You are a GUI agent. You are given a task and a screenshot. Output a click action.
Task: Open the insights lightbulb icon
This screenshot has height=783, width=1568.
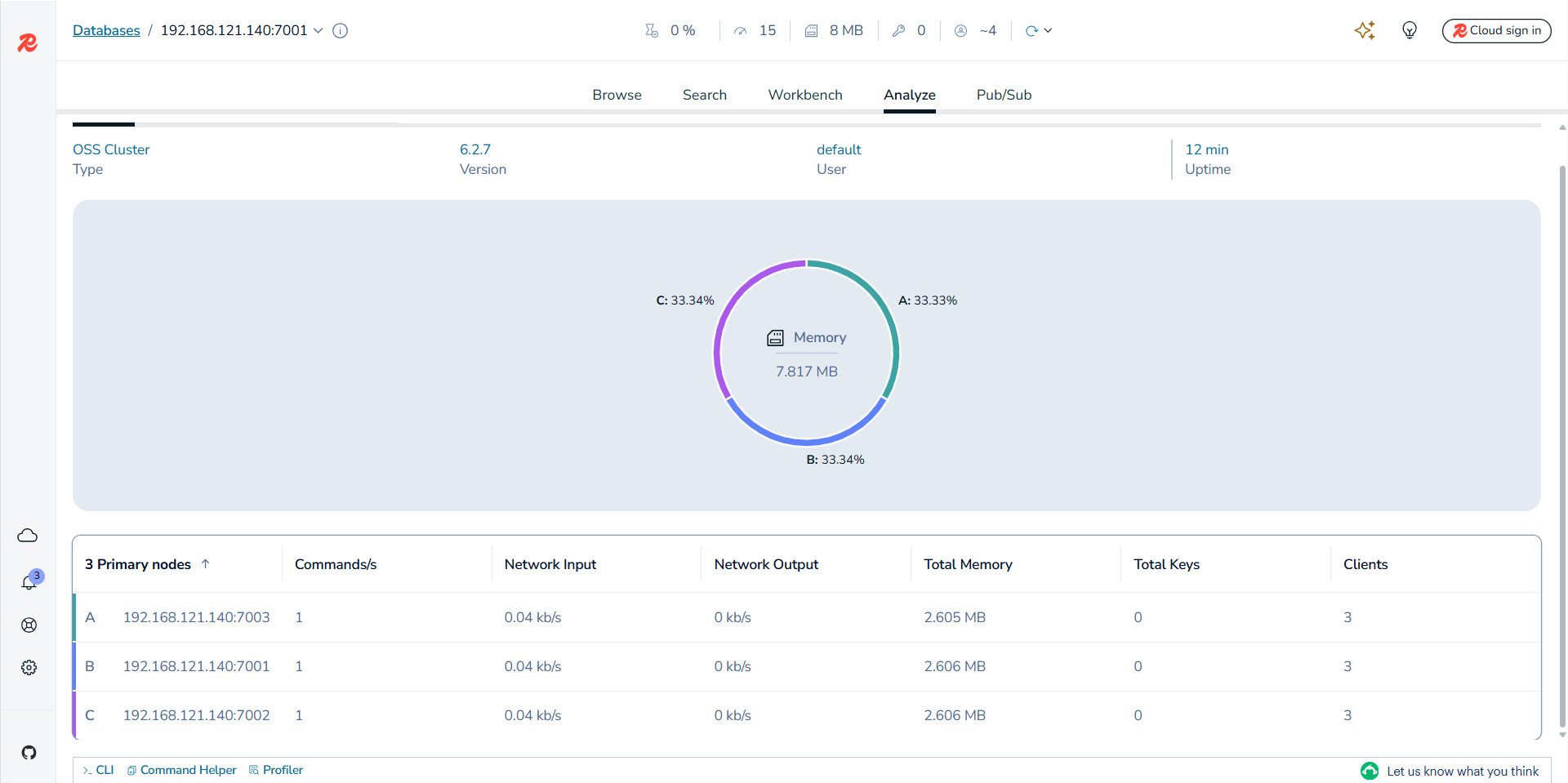coord(1410,30)
